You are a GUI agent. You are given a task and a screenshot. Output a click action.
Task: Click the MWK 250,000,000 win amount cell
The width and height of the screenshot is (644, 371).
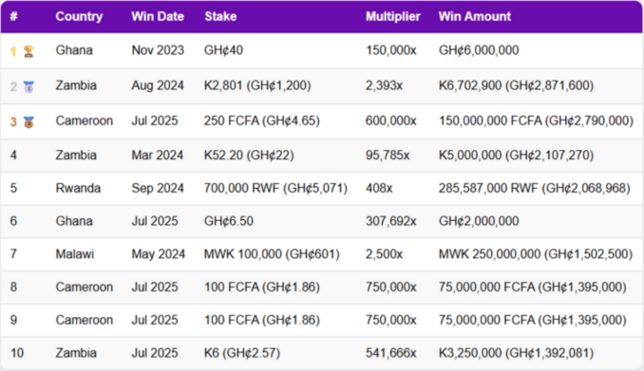[536, 254]
